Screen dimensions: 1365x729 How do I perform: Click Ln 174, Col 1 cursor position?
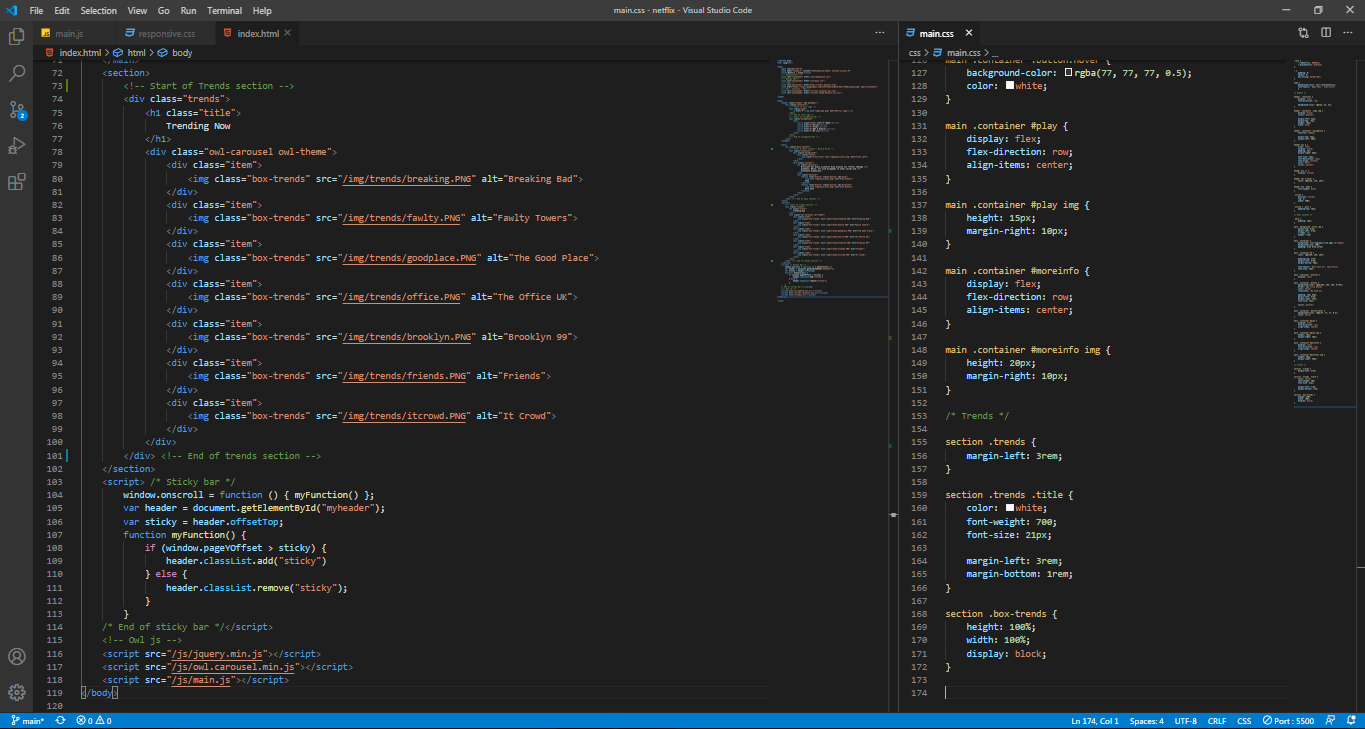click(1095, 721)
